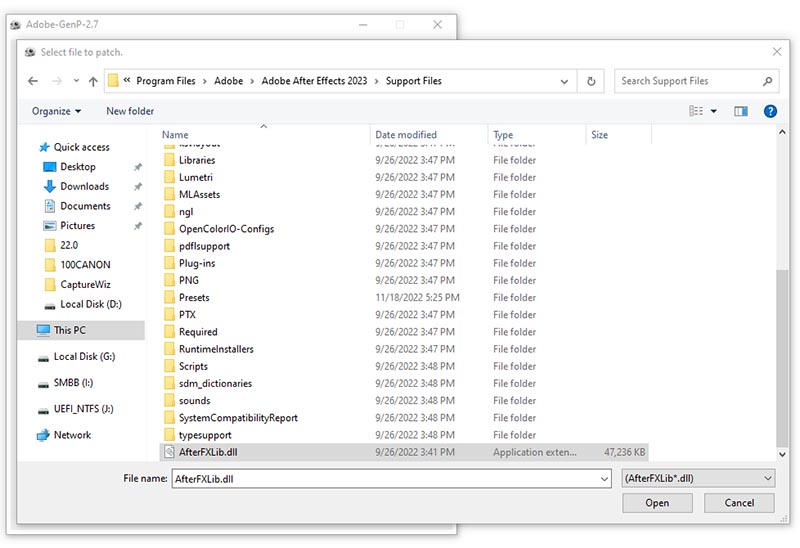Refresh the Support Files folder
Screen dimensions: 800x548
coord(591,81)
